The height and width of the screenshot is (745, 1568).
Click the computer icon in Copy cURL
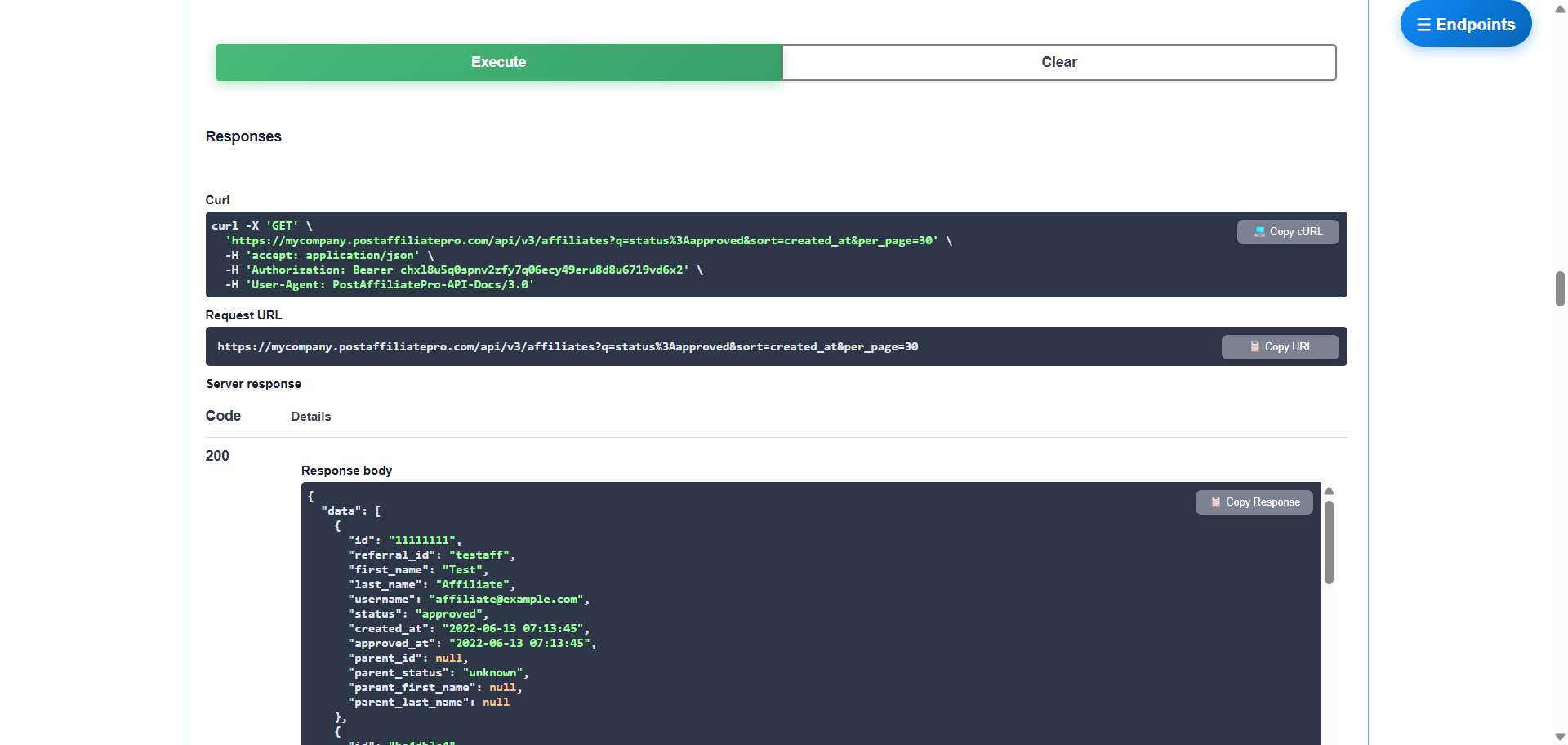pos(1259,232)
